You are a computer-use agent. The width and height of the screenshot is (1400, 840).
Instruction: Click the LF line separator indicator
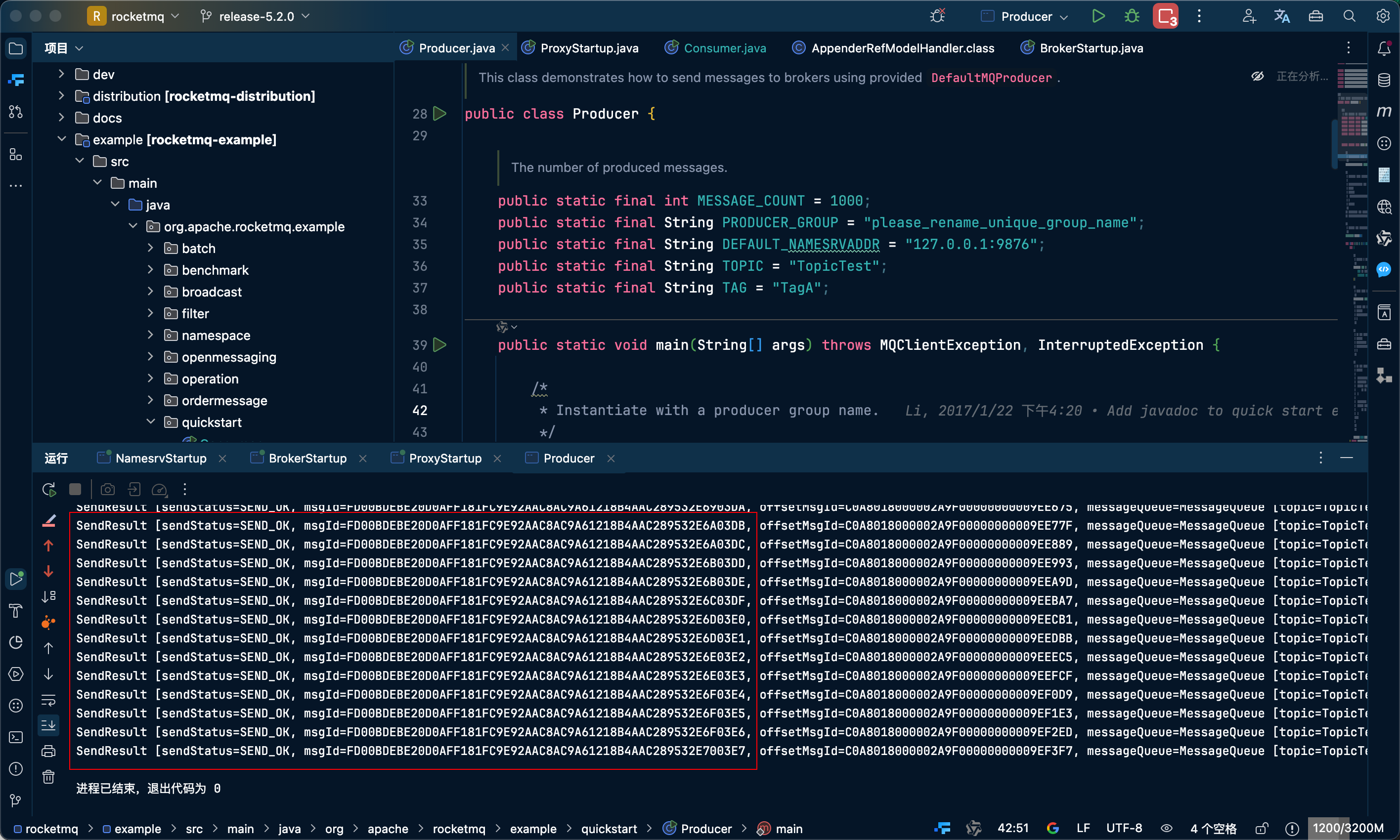[x=1083, y=829]
